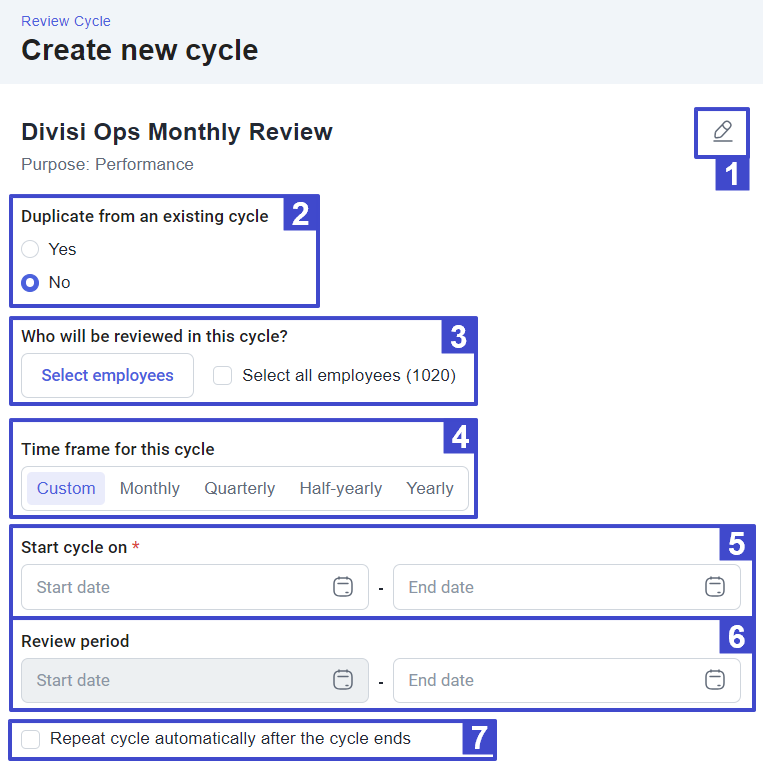Click calendar icon in Review period start date
763x772 pixels.
pyautogui.click(x=343, y=680)
